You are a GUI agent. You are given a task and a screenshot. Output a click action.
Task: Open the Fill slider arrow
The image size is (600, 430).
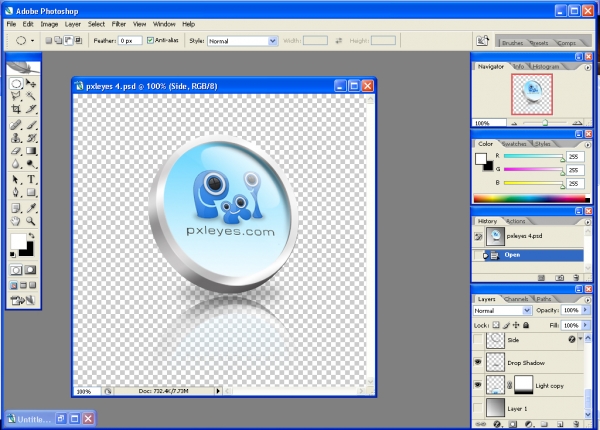[585, 325]
